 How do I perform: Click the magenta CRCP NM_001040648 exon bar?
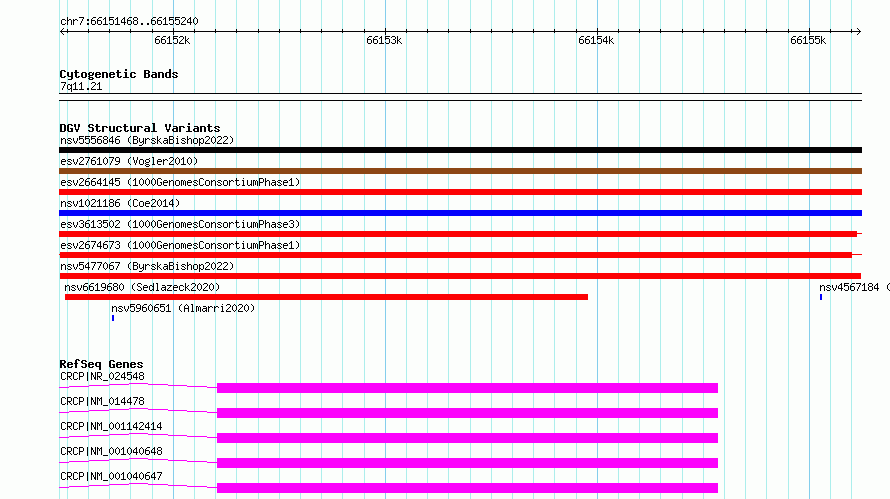coord(467,463)
